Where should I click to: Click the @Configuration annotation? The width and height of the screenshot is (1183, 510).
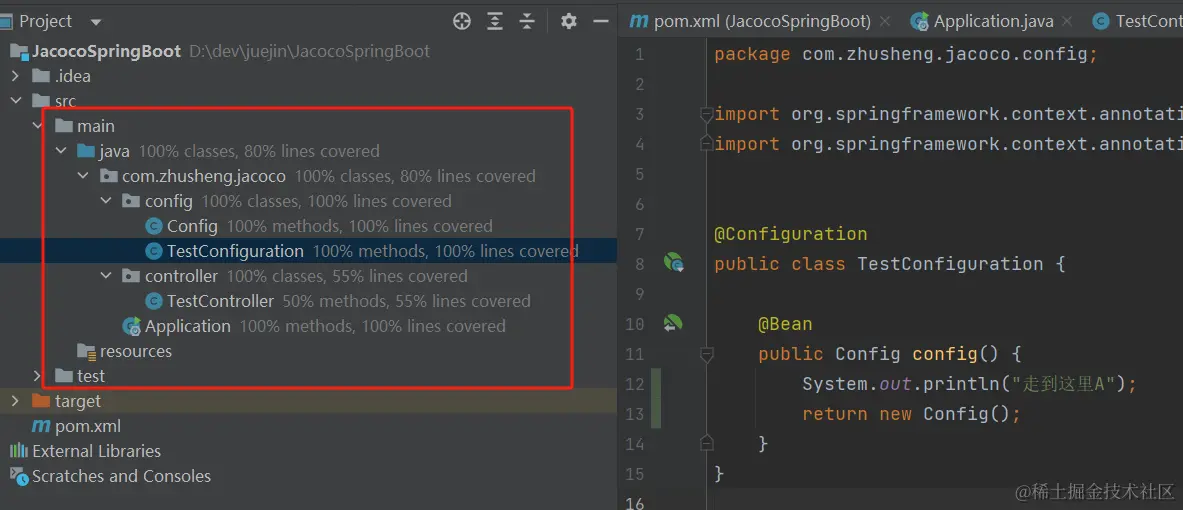tap(791, 234)
